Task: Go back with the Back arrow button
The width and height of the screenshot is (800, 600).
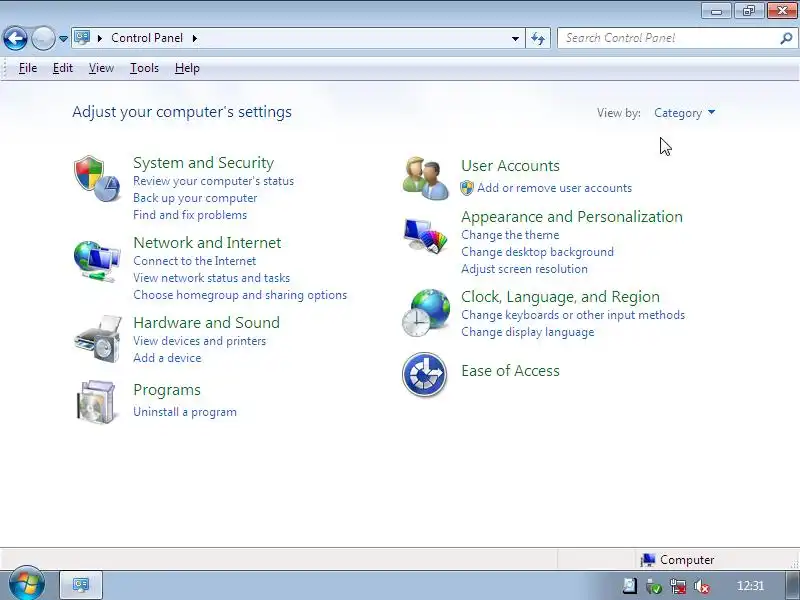Action: [x=15, y=38]
